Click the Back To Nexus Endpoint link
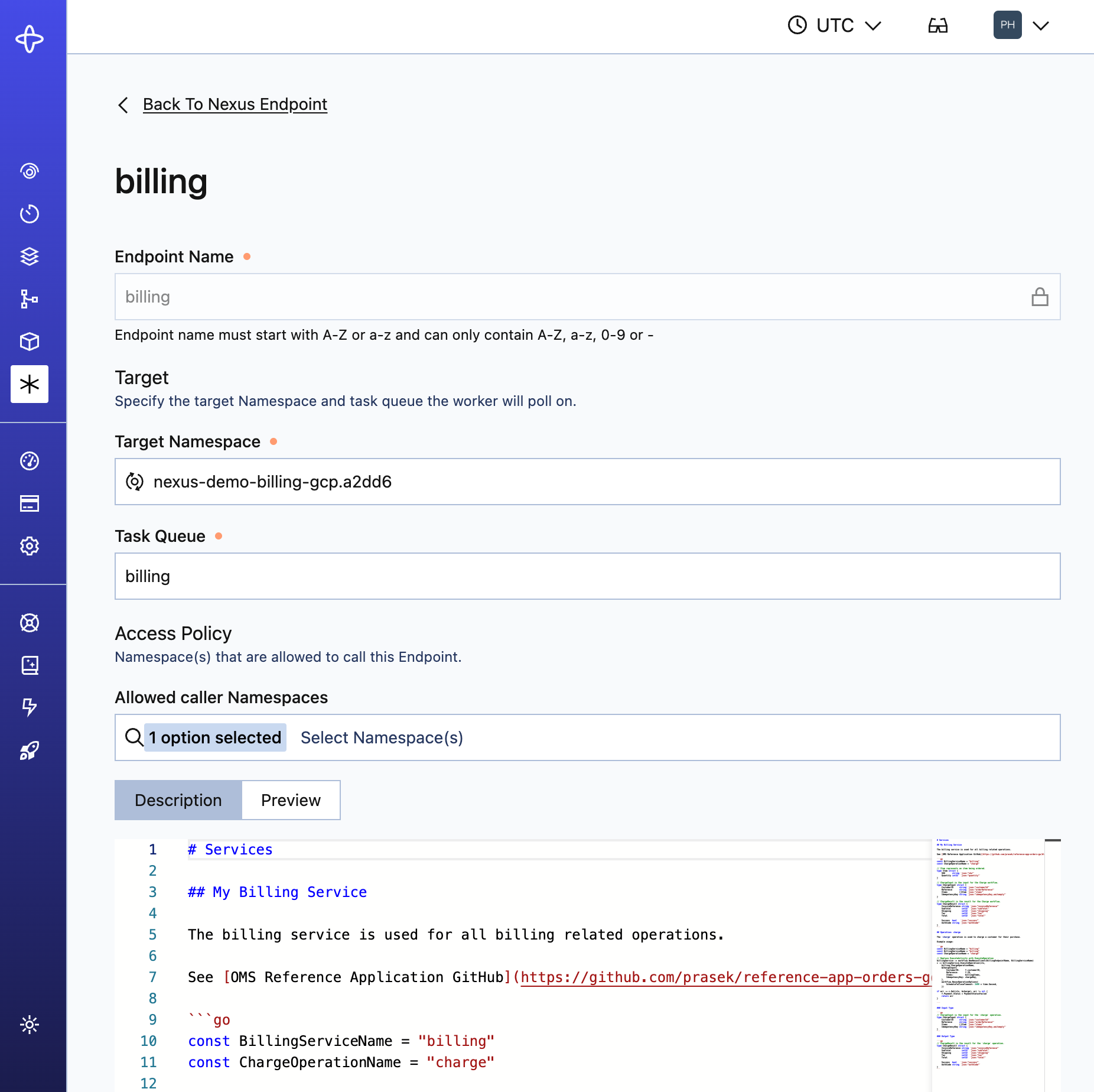The width and height of the screenshot is (1094, 1092). click(x=235, y=104)
